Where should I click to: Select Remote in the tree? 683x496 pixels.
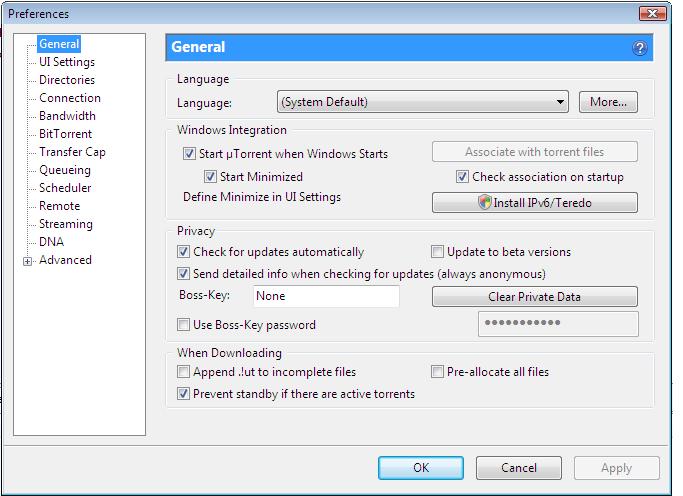(x=59, y=206)
